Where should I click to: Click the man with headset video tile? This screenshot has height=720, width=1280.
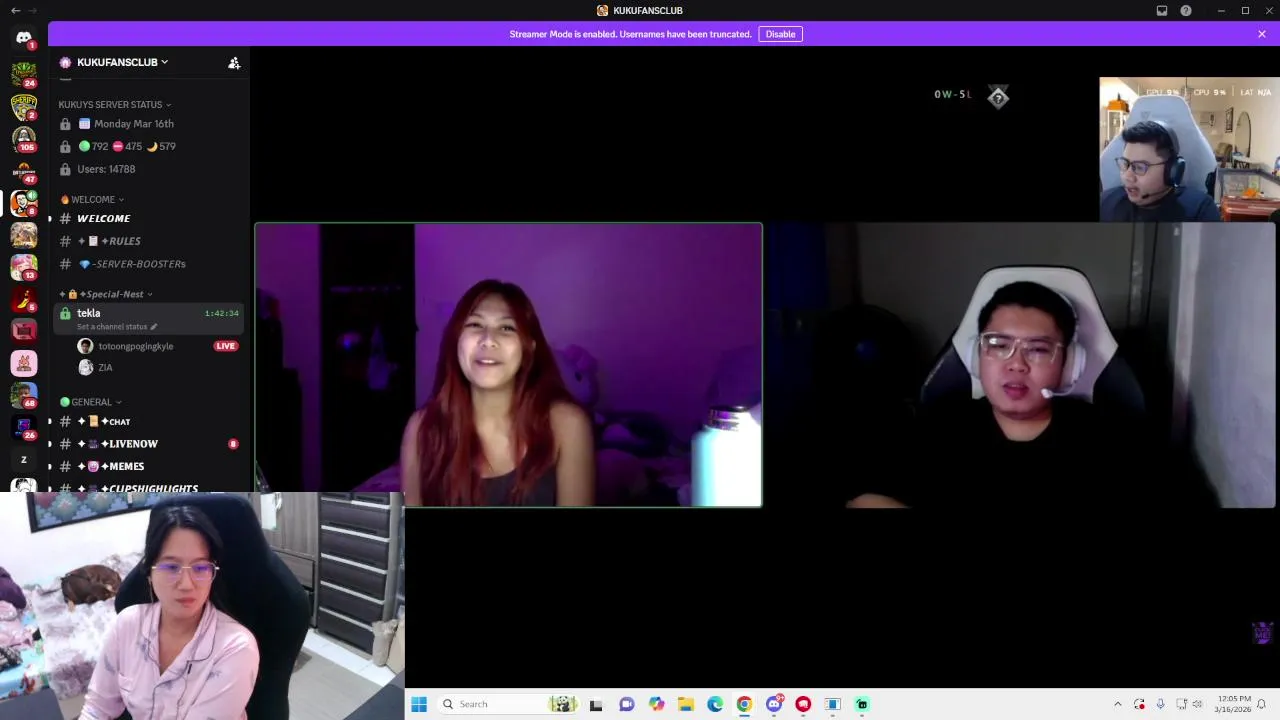point(1020,365)
